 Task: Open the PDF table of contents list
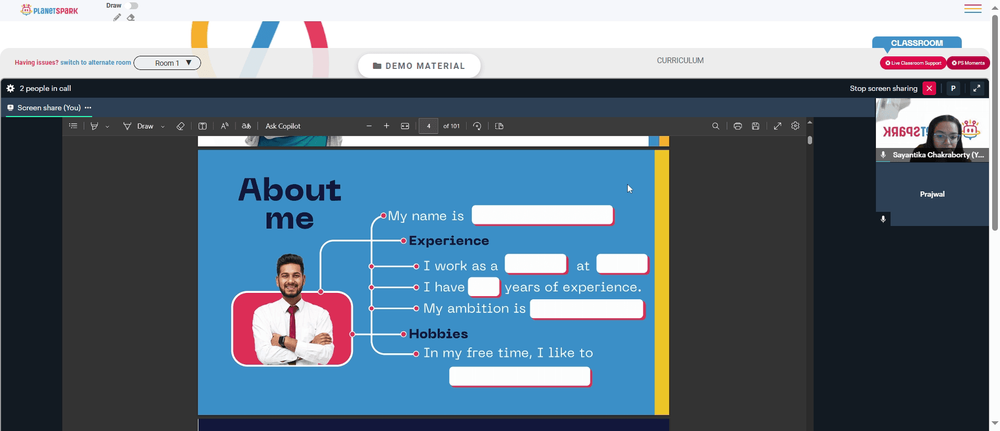click(73, 126)
